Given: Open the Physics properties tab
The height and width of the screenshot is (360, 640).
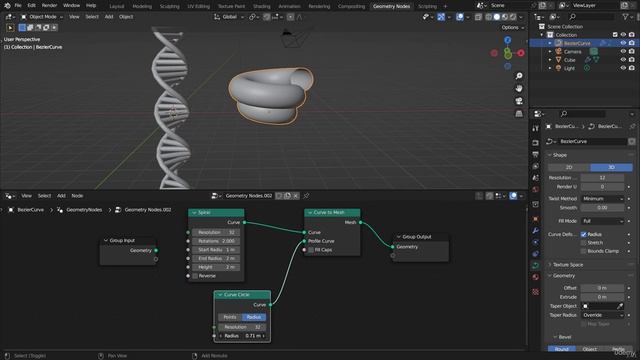Looking at the screenshot, I should (536, 254).
